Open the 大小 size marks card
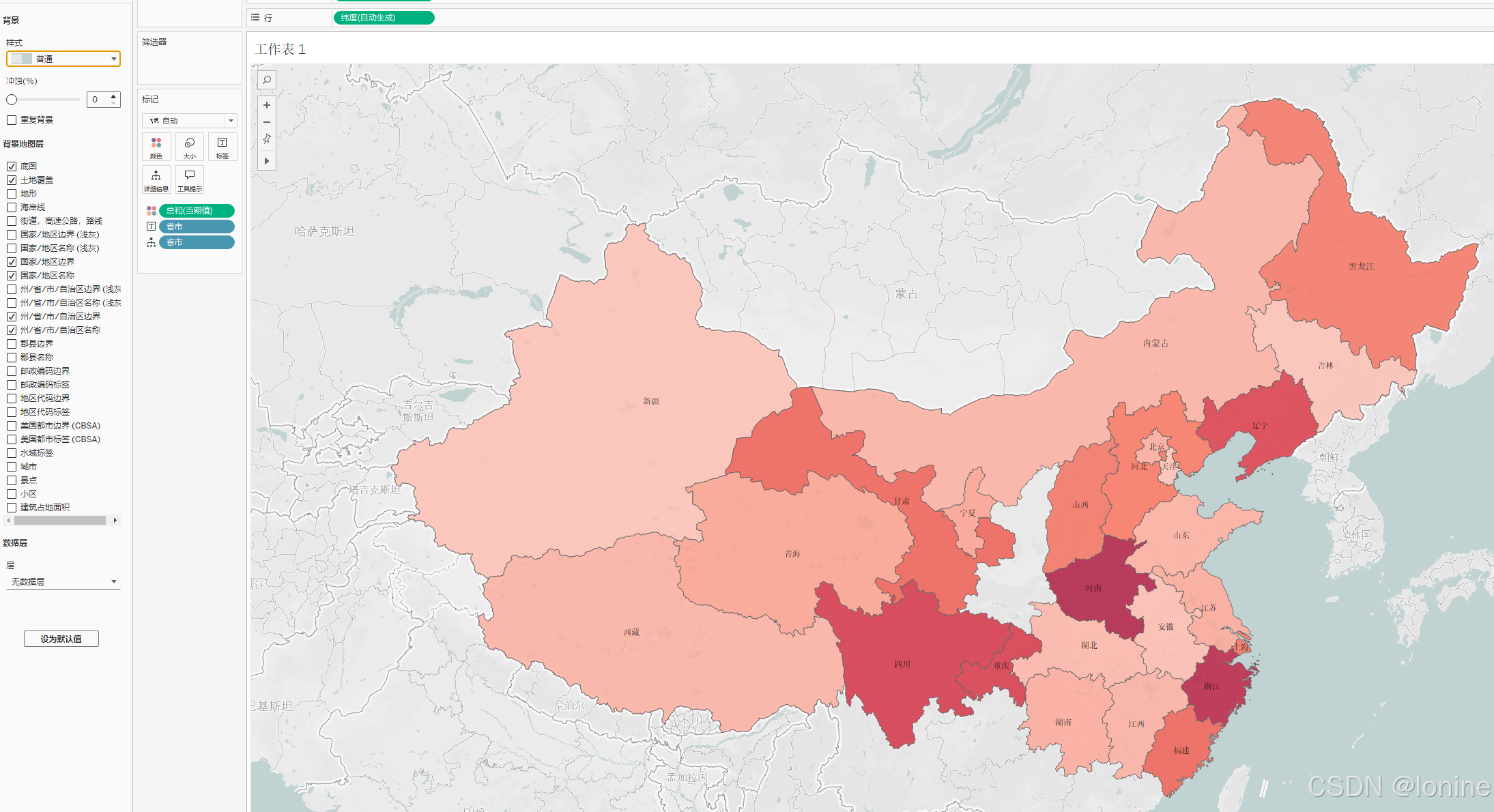The height and width of the screenshot is (812, 1494). 190,147
